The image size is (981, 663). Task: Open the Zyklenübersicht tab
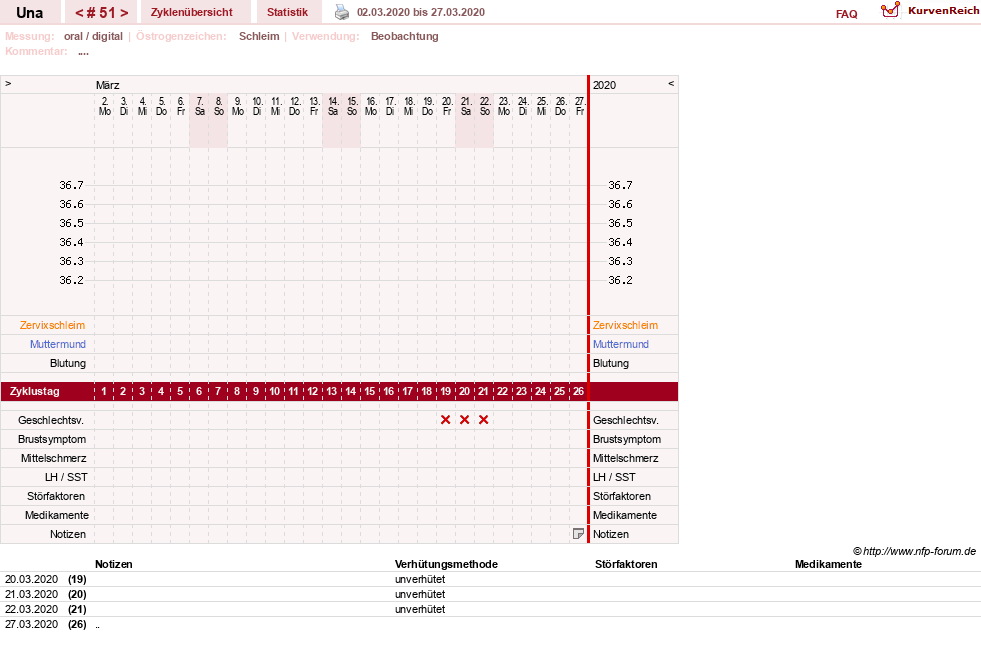pos(191,12)
